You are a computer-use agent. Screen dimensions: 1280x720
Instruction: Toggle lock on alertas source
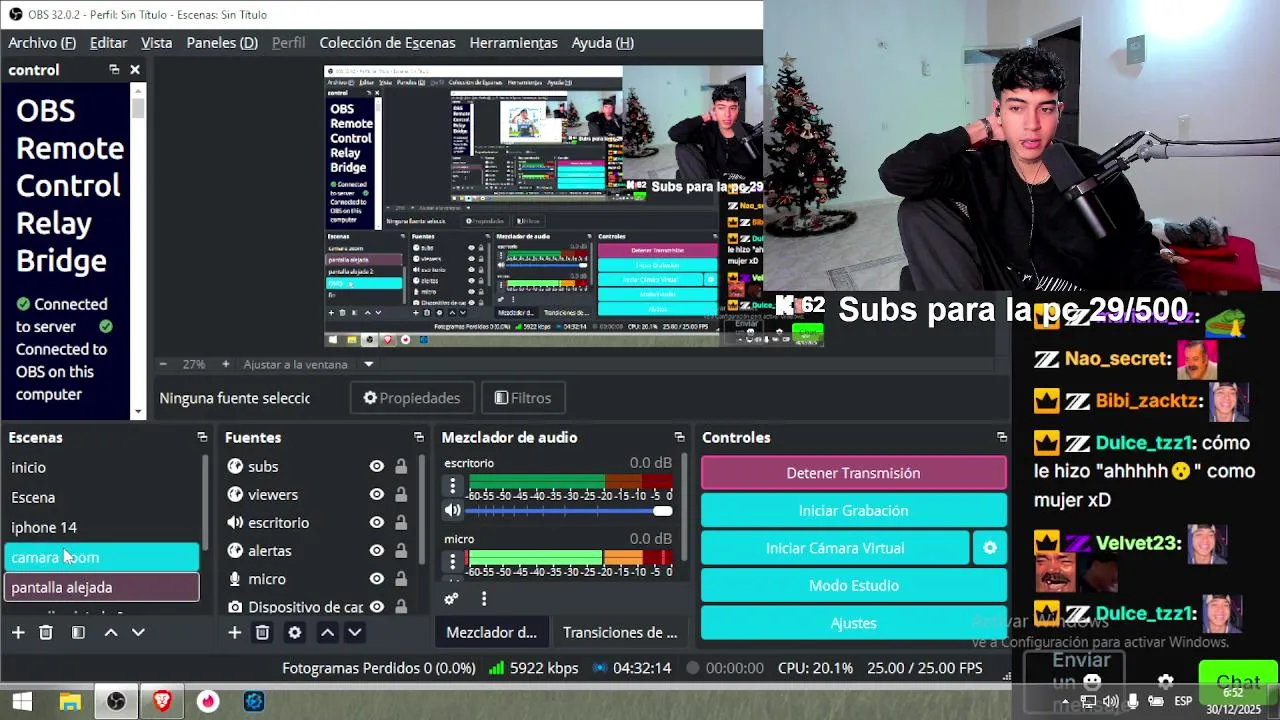[401, 550]
